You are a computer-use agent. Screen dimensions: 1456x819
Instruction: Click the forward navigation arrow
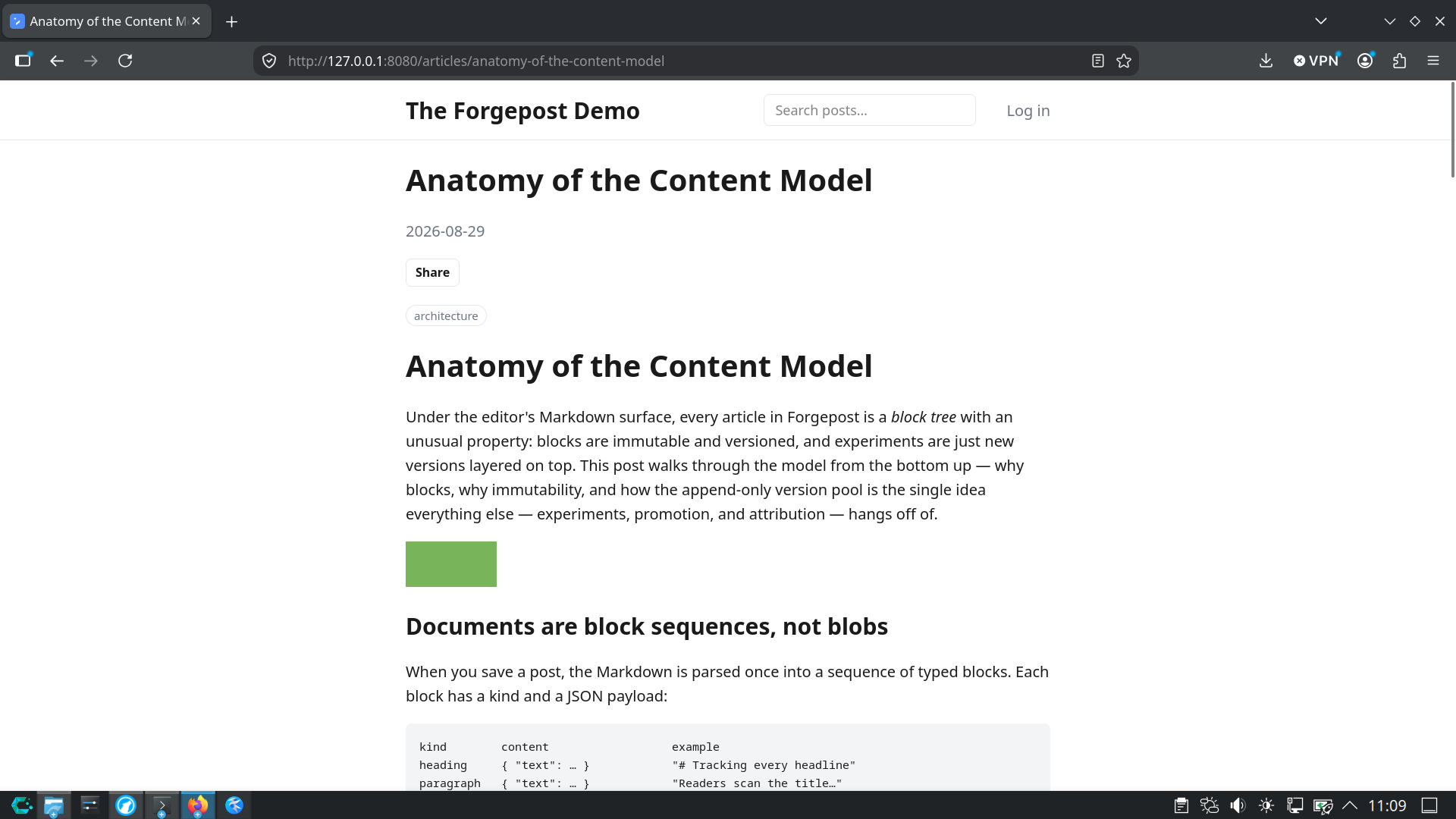tap(91, 61)
